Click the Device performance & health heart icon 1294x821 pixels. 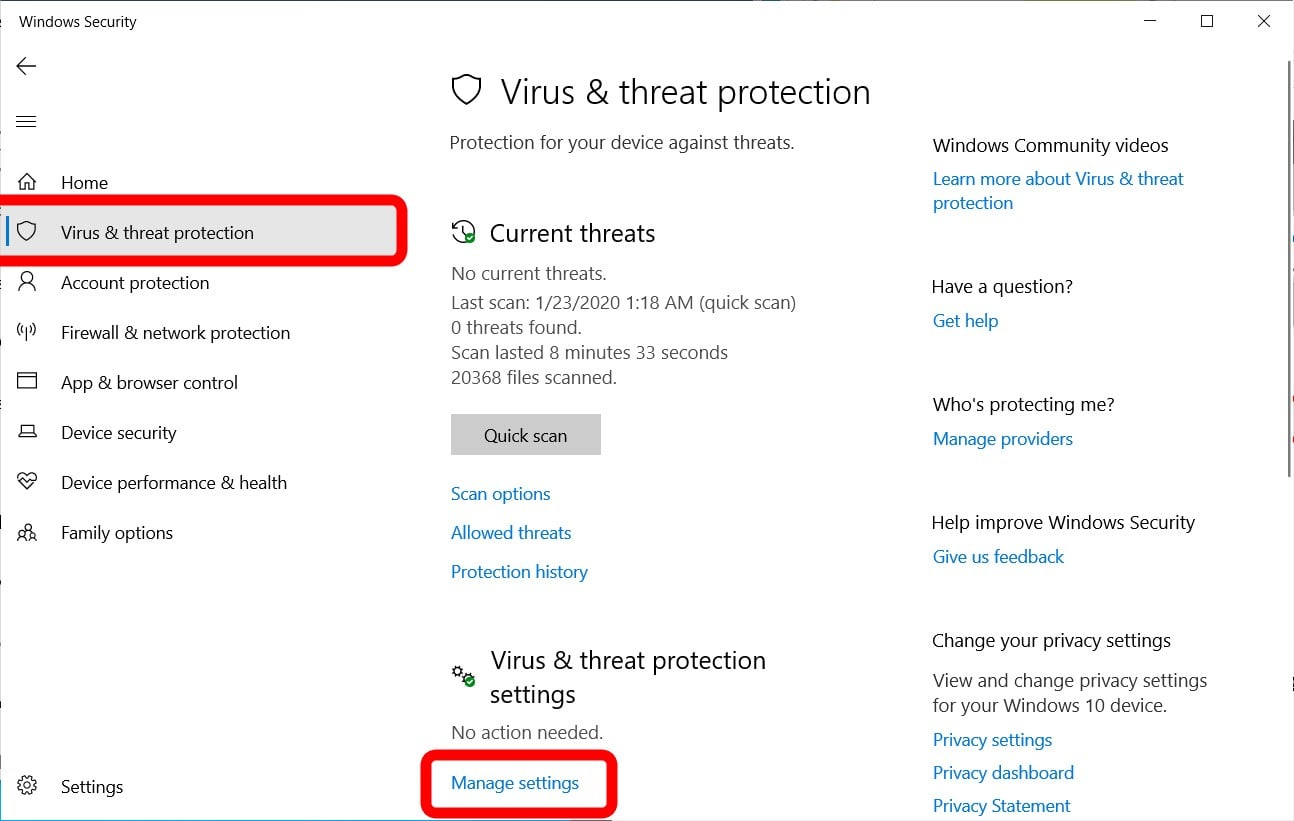click(28, 482)
